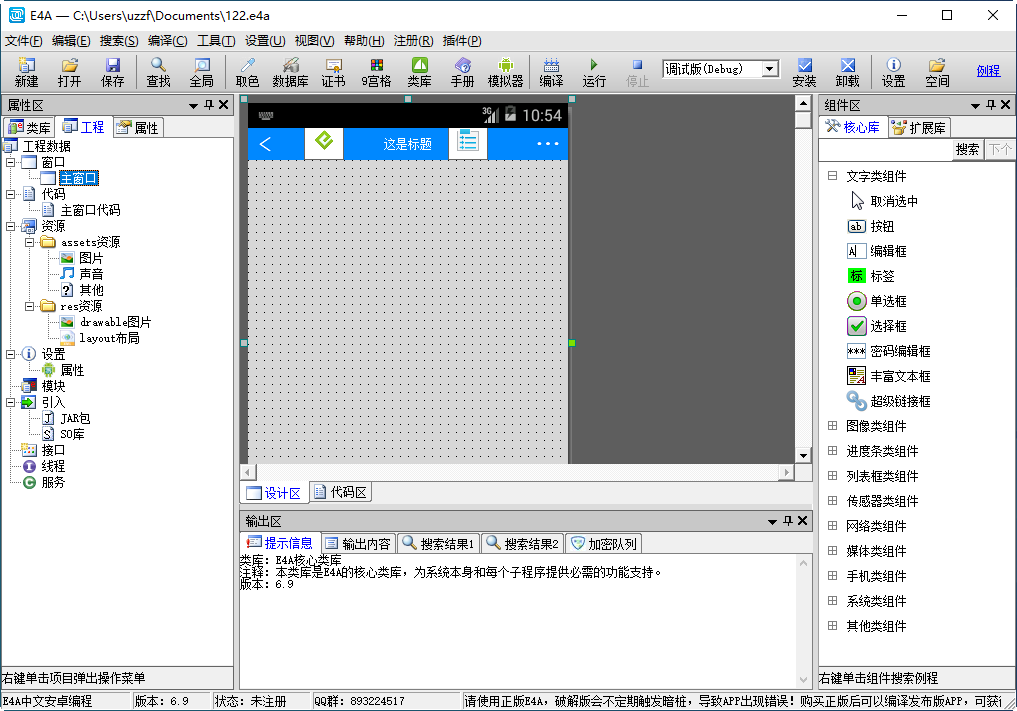This screenshot has width=1017, height=711.
Task: Click the 搜索 button in component panel
Action: [x=967, y=149]
